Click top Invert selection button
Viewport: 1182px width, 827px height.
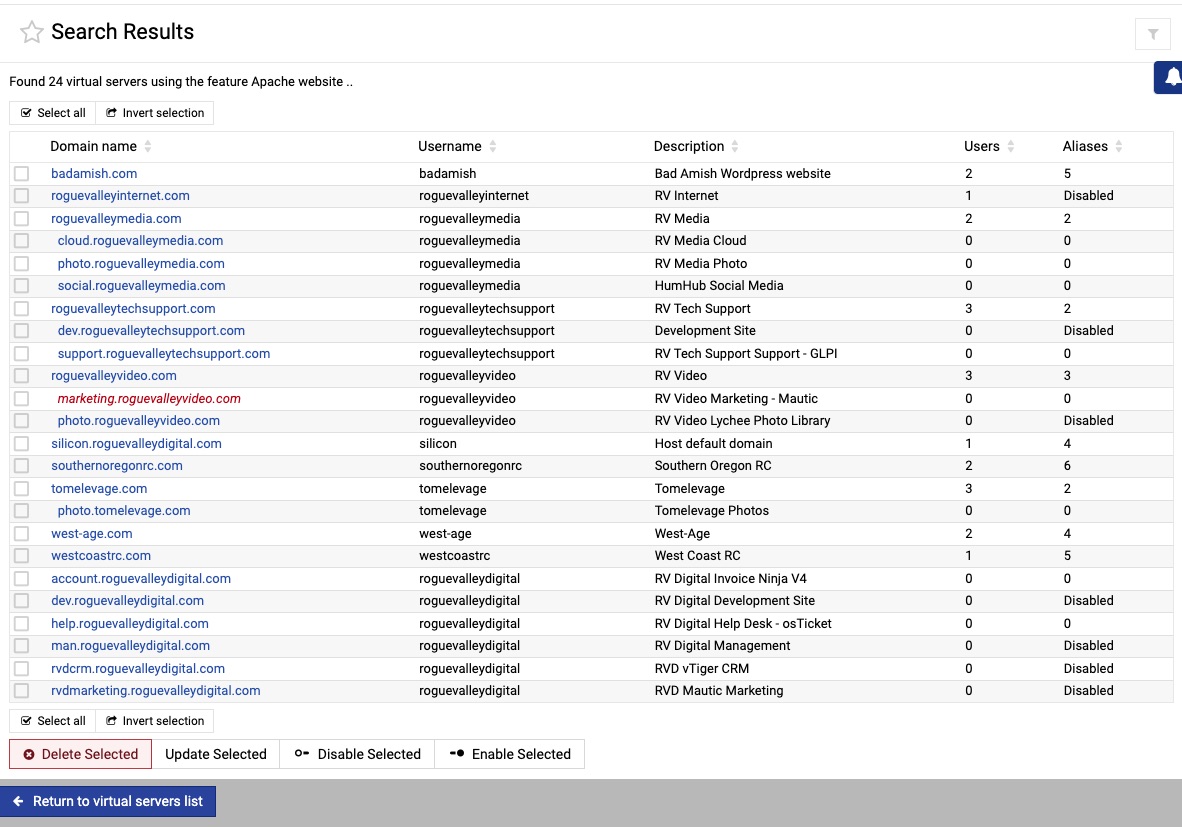(155, 113)
